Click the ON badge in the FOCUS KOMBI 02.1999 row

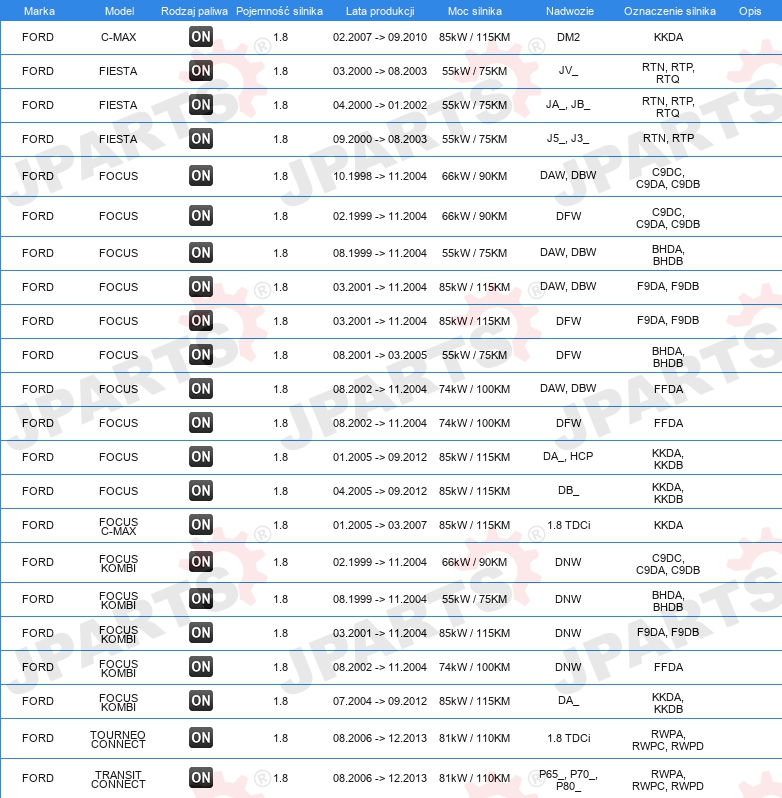click(200, 562)
